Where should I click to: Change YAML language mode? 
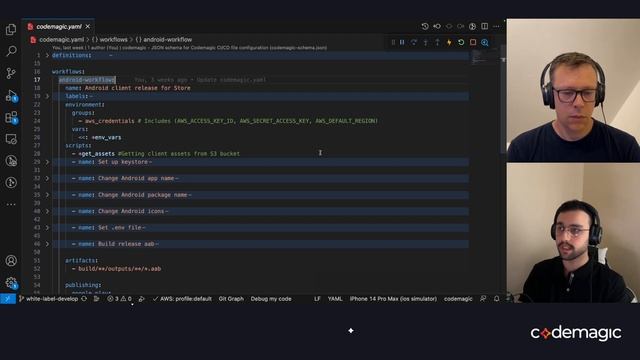335,299
